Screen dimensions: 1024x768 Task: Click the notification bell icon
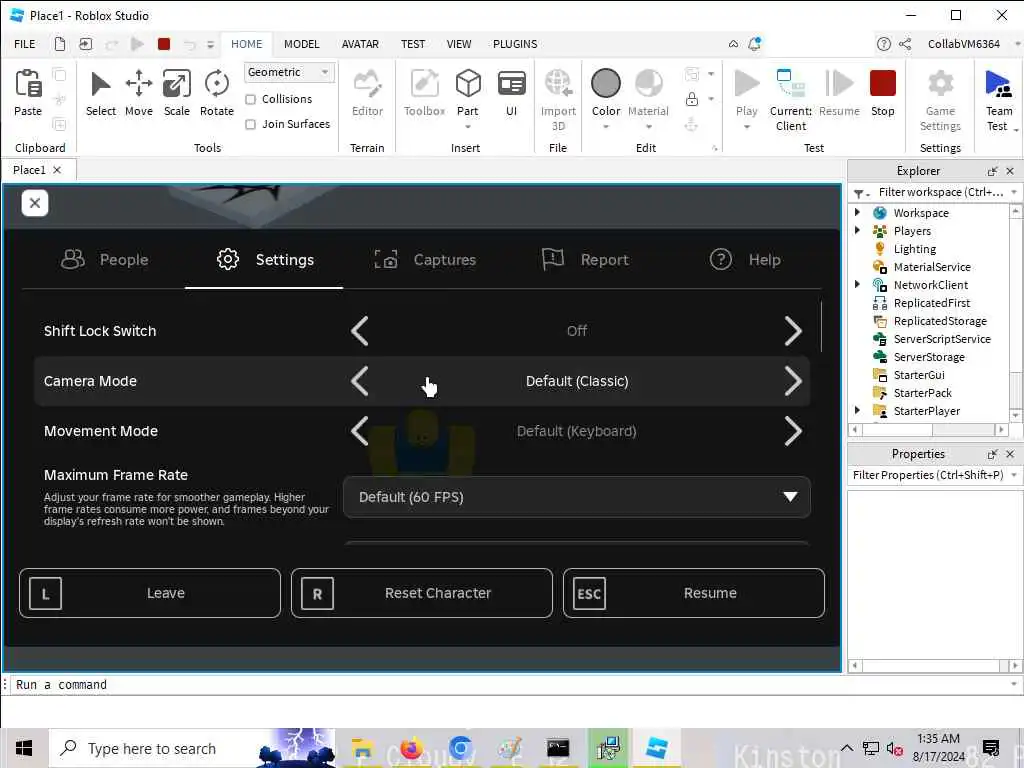click(754, 44)
